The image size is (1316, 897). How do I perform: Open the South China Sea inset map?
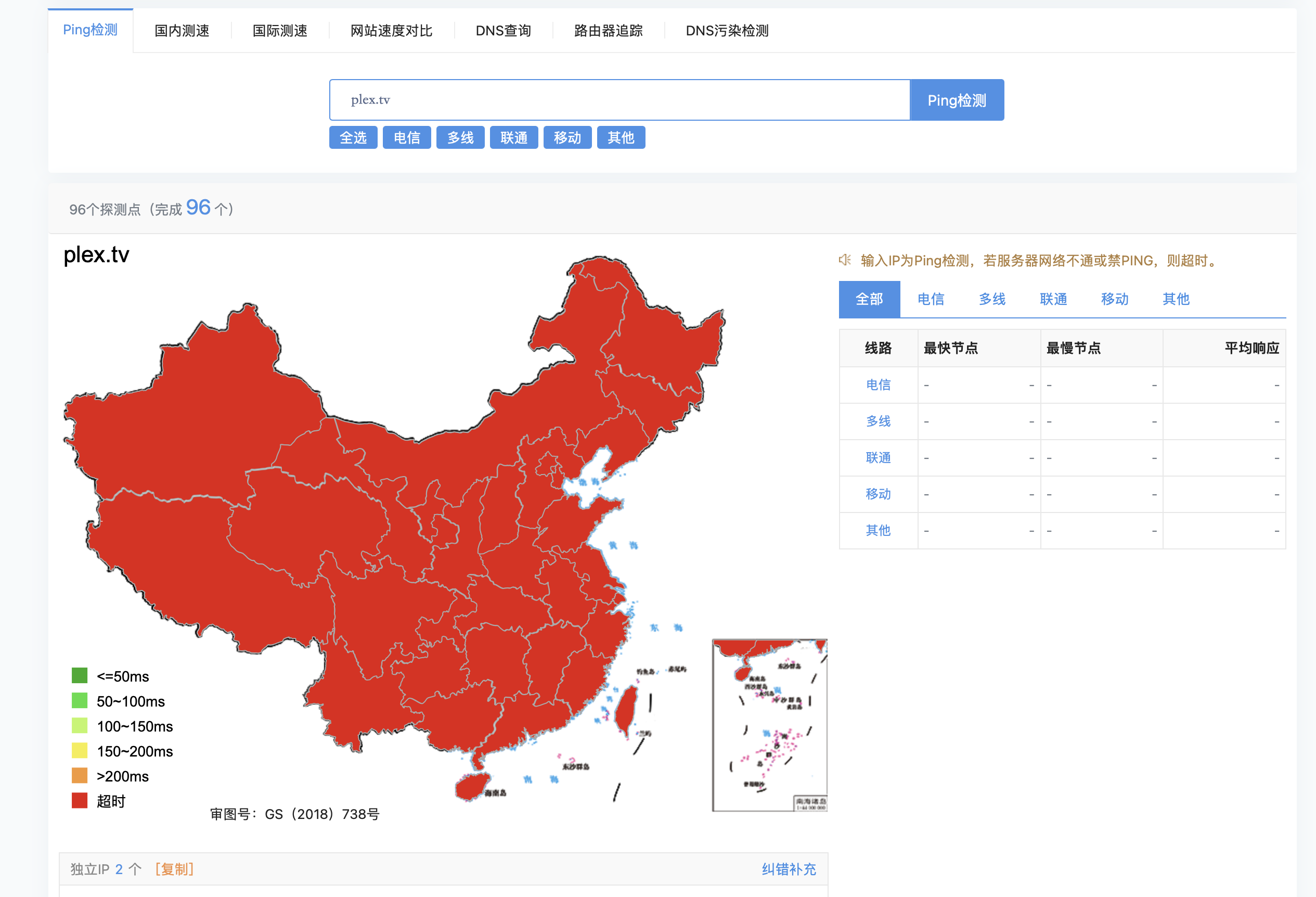click(769, 725)
